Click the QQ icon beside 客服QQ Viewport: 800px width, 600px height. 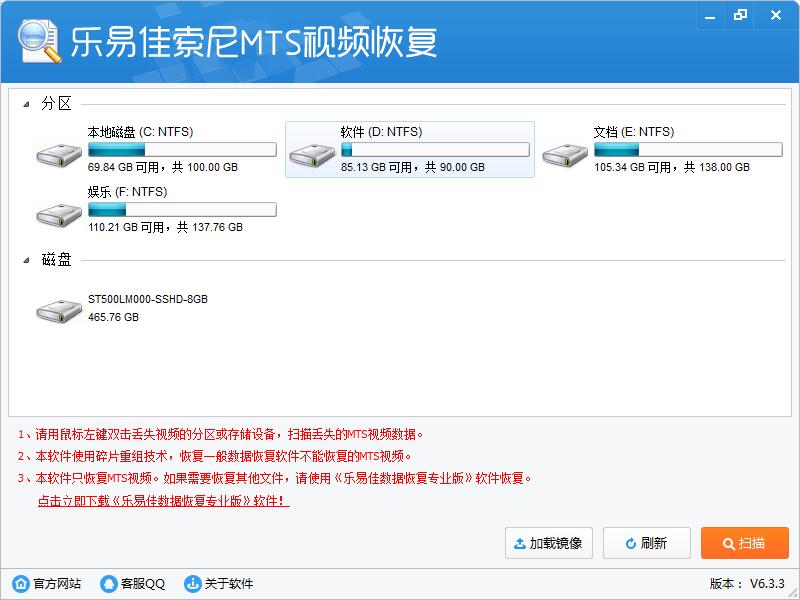[109, 583]
